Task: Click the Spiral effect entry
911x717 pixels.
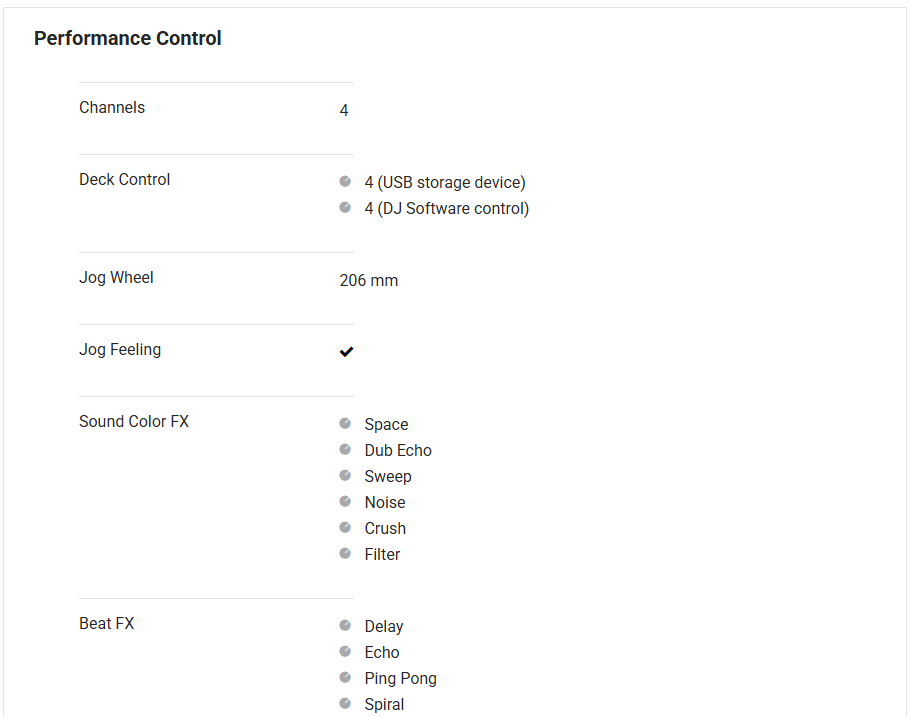Action: click(x=384, y=705)
